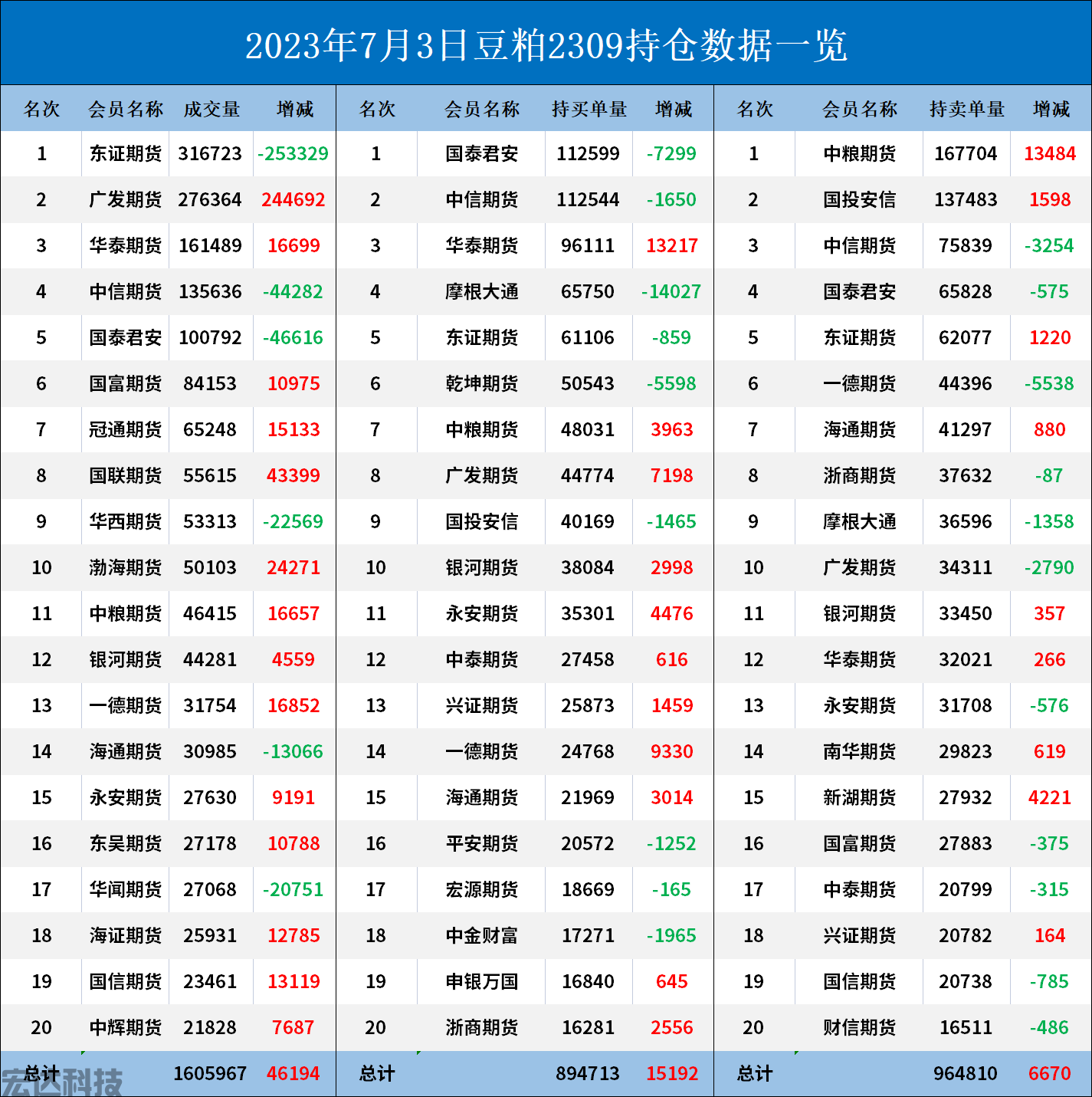Click the long position value 38084
Image resolution: width=1092 pixels, height=1097 pixels.
coord(588,567)
